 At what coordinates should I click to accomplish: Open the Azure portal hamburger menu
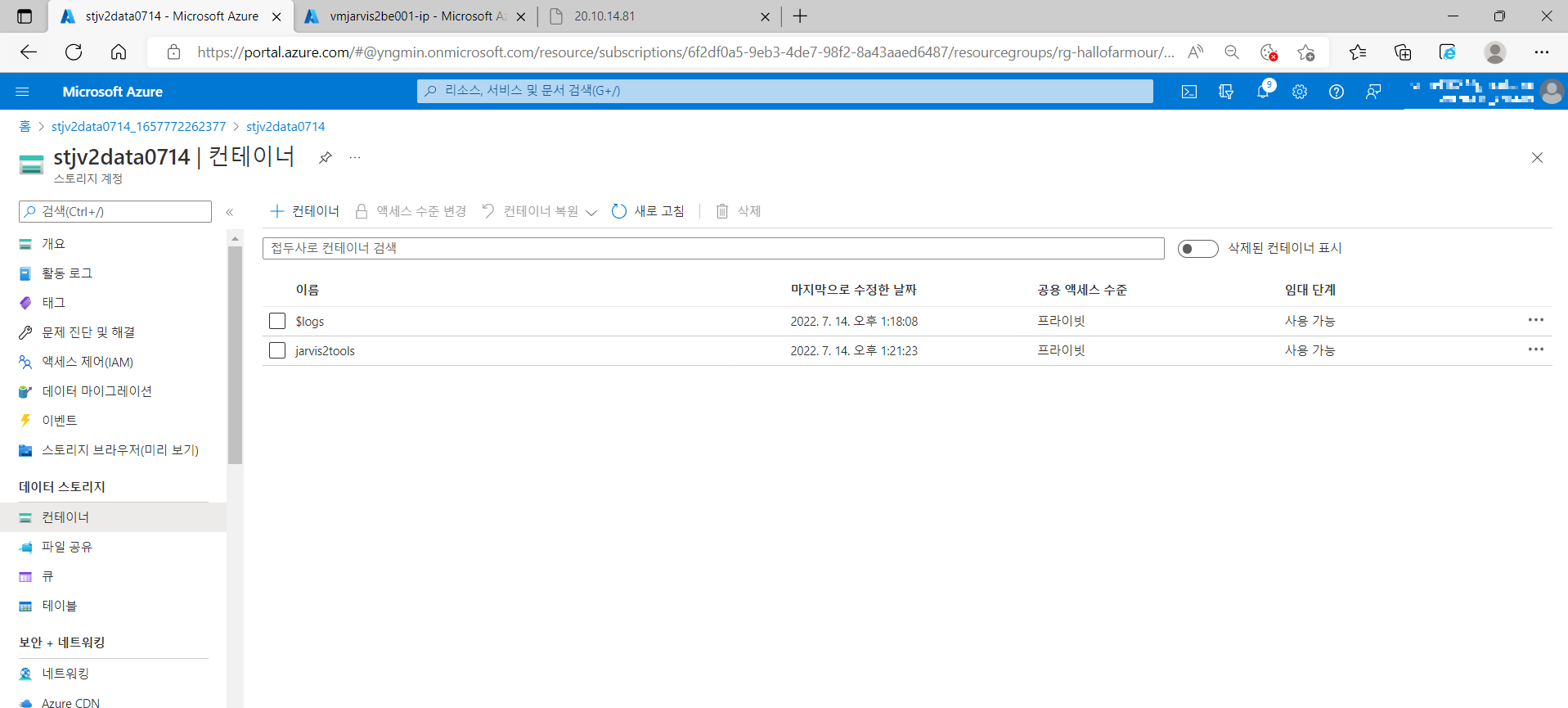pyautogui.click(x=22, y=92)
